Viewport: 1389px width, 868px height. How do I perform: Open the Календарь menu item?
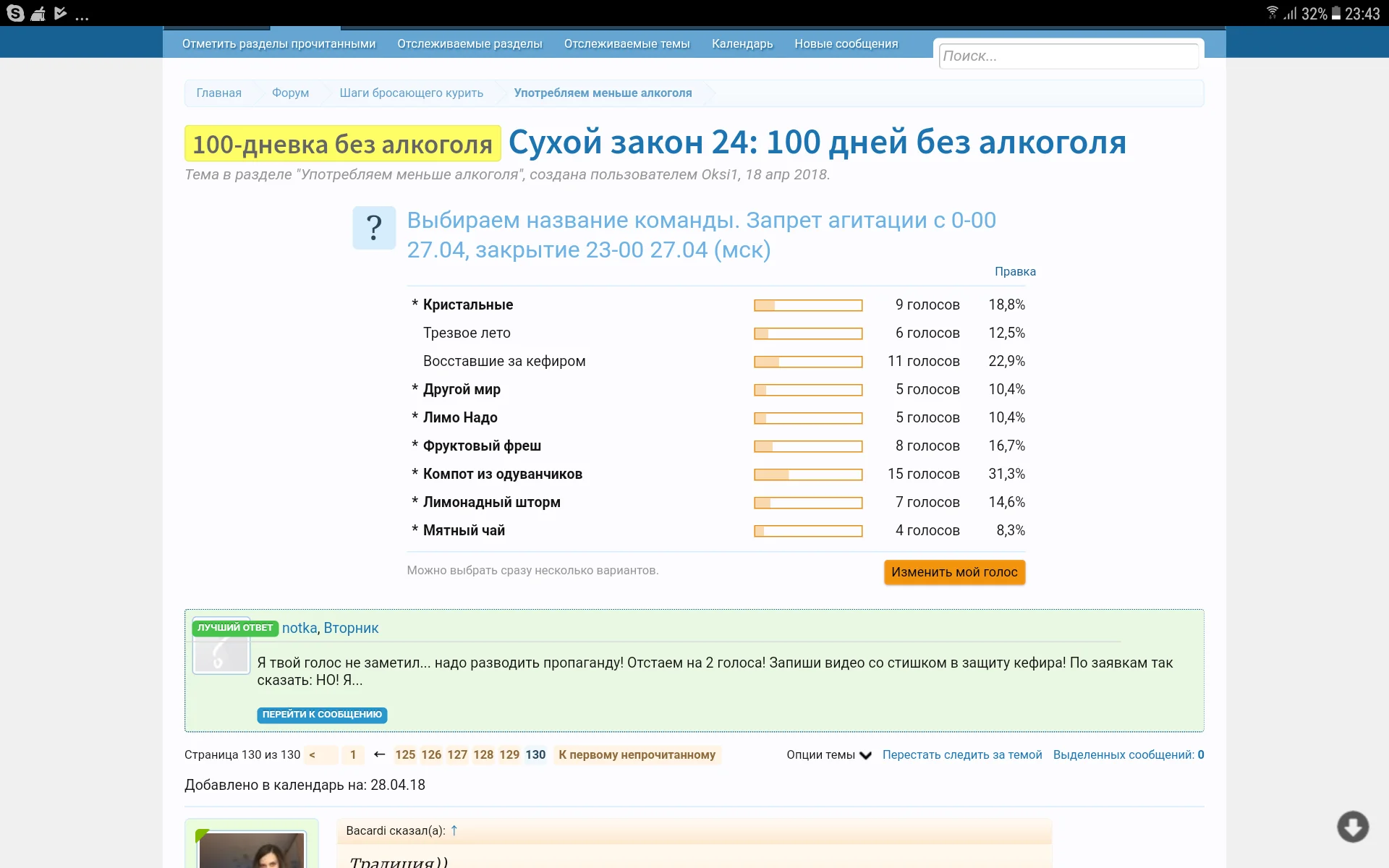click(x=742, y=43)
